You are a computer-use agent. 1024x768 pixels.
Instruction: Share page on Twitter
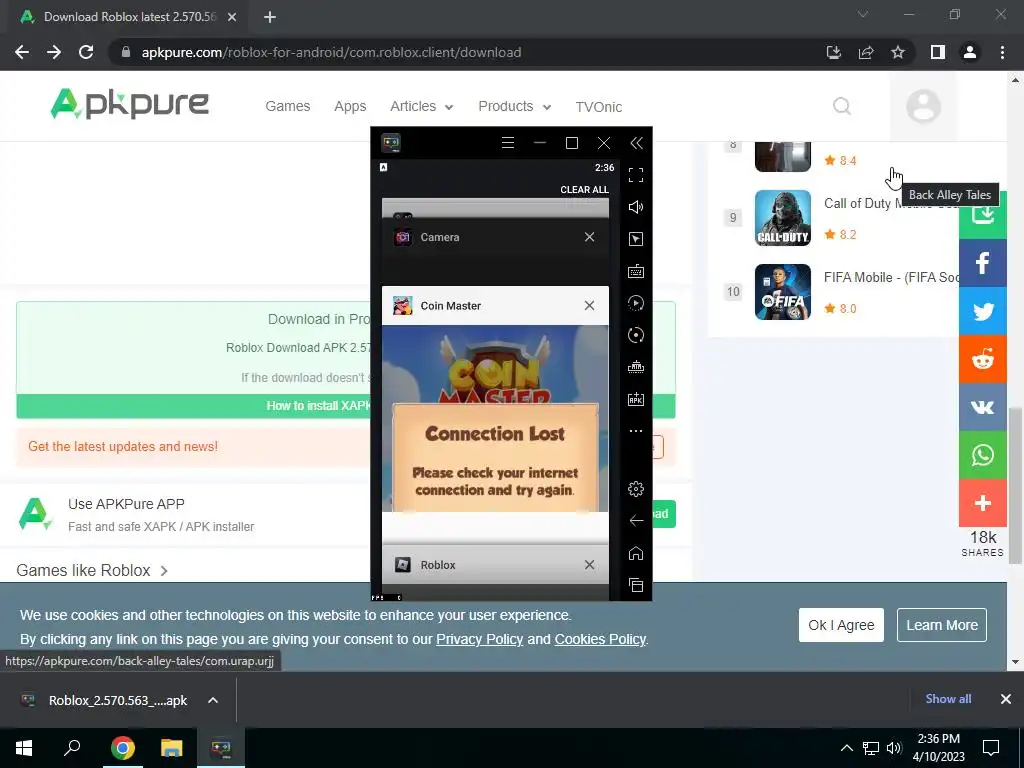tap(982, 312)
